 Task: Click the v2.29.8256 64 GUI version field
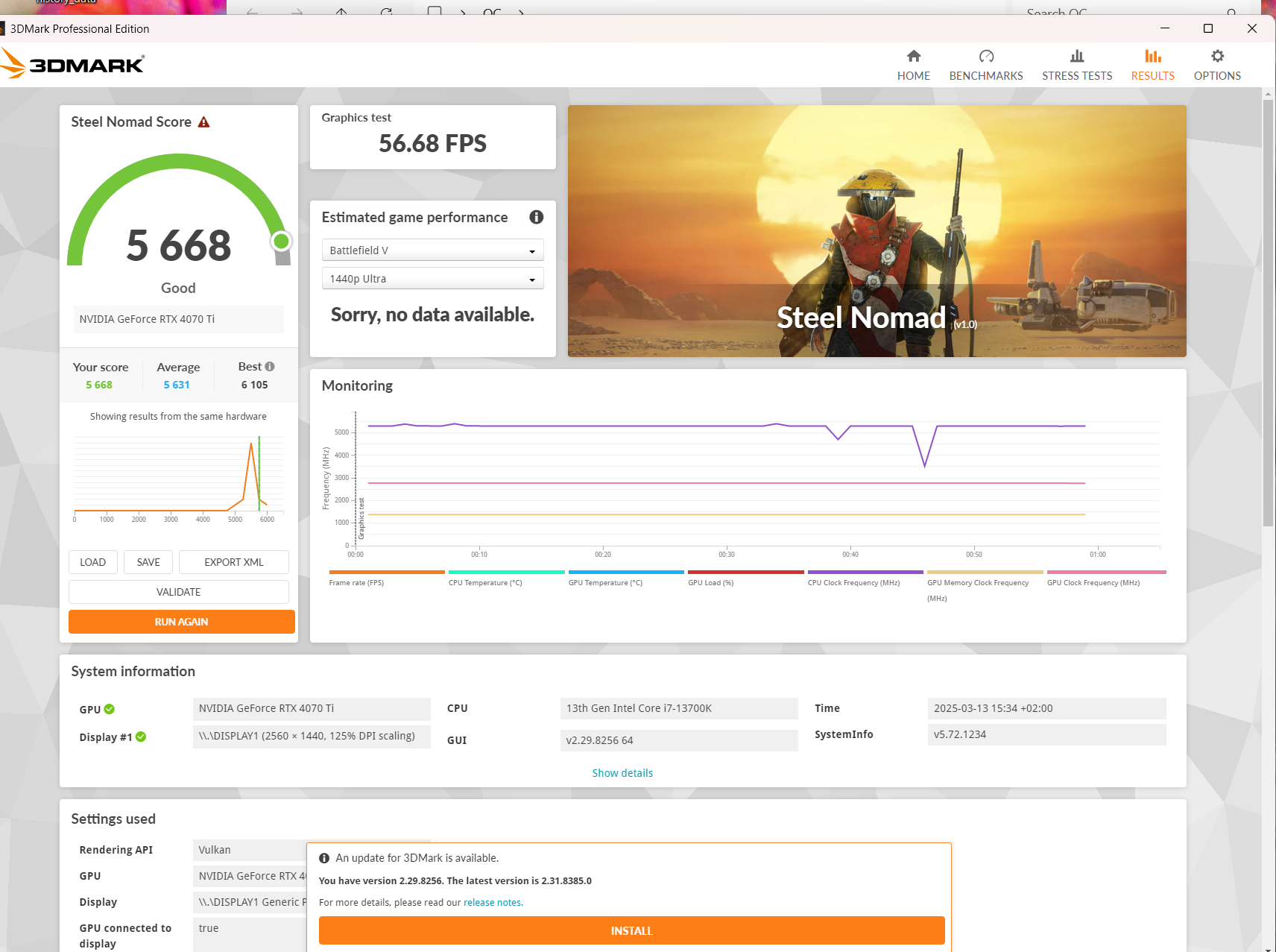(x=679, y=740)
